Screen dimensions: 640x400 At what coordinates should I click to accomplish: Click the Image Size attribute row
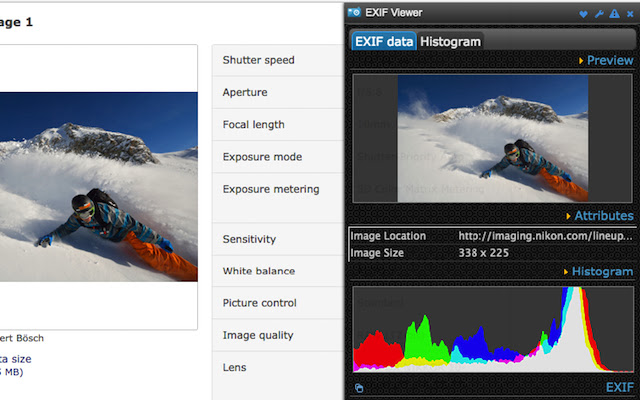point(492,253)
